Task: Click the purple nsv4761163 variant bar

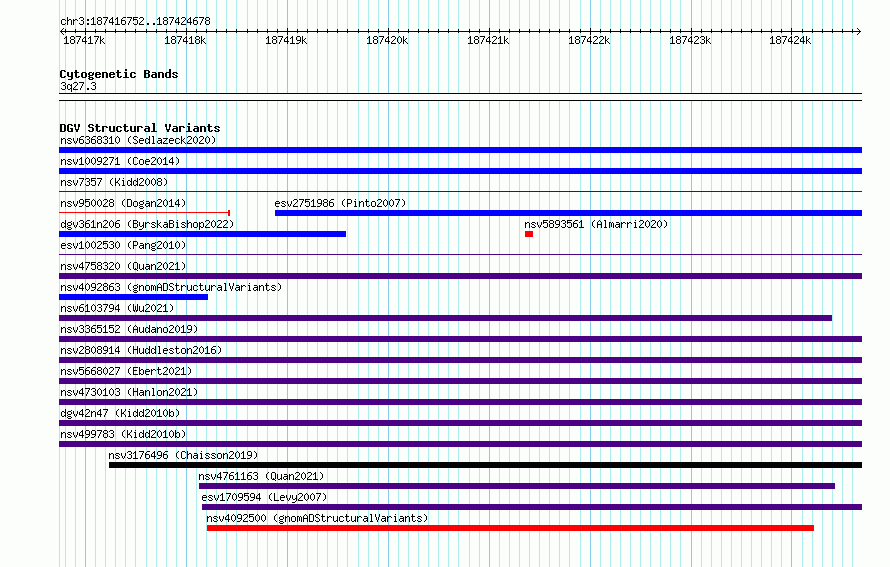Action: point(517,486)
